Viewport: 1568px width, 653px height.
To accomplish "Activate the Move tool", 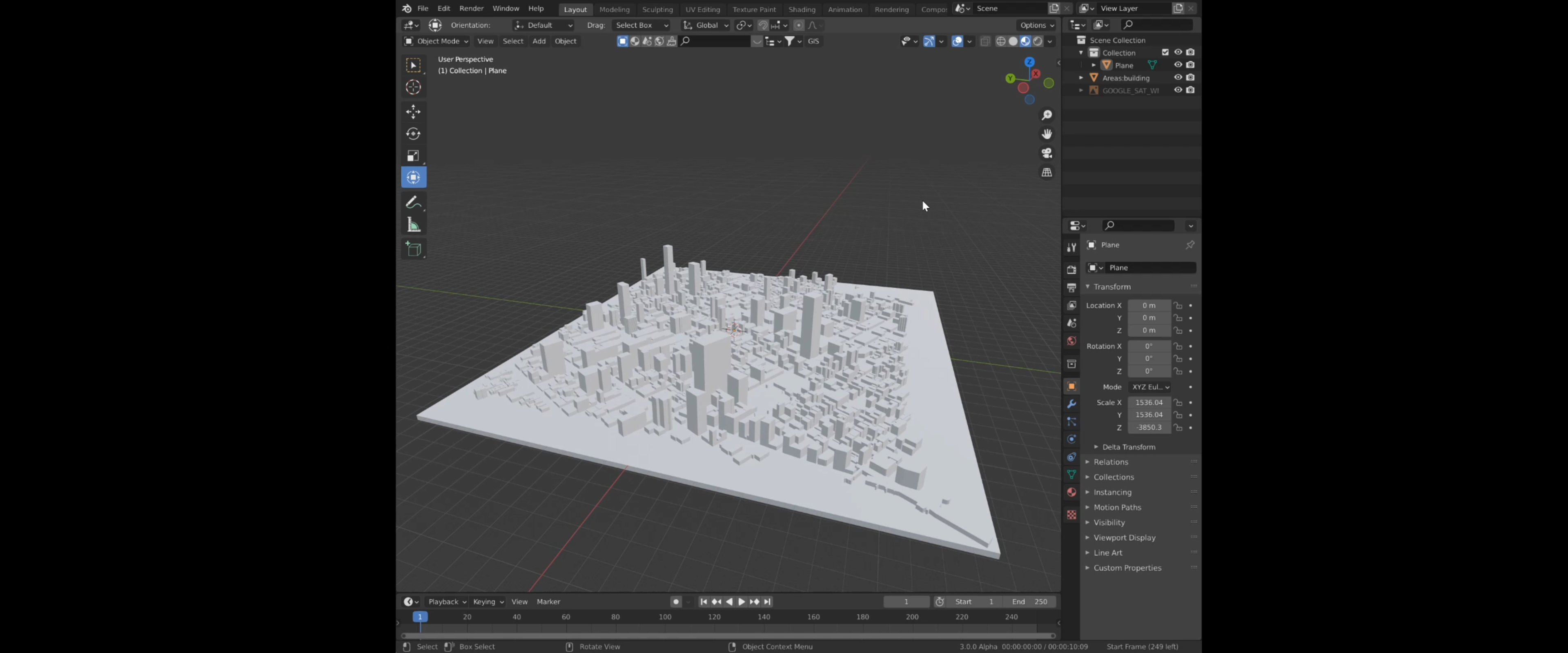I will (413, 111).
